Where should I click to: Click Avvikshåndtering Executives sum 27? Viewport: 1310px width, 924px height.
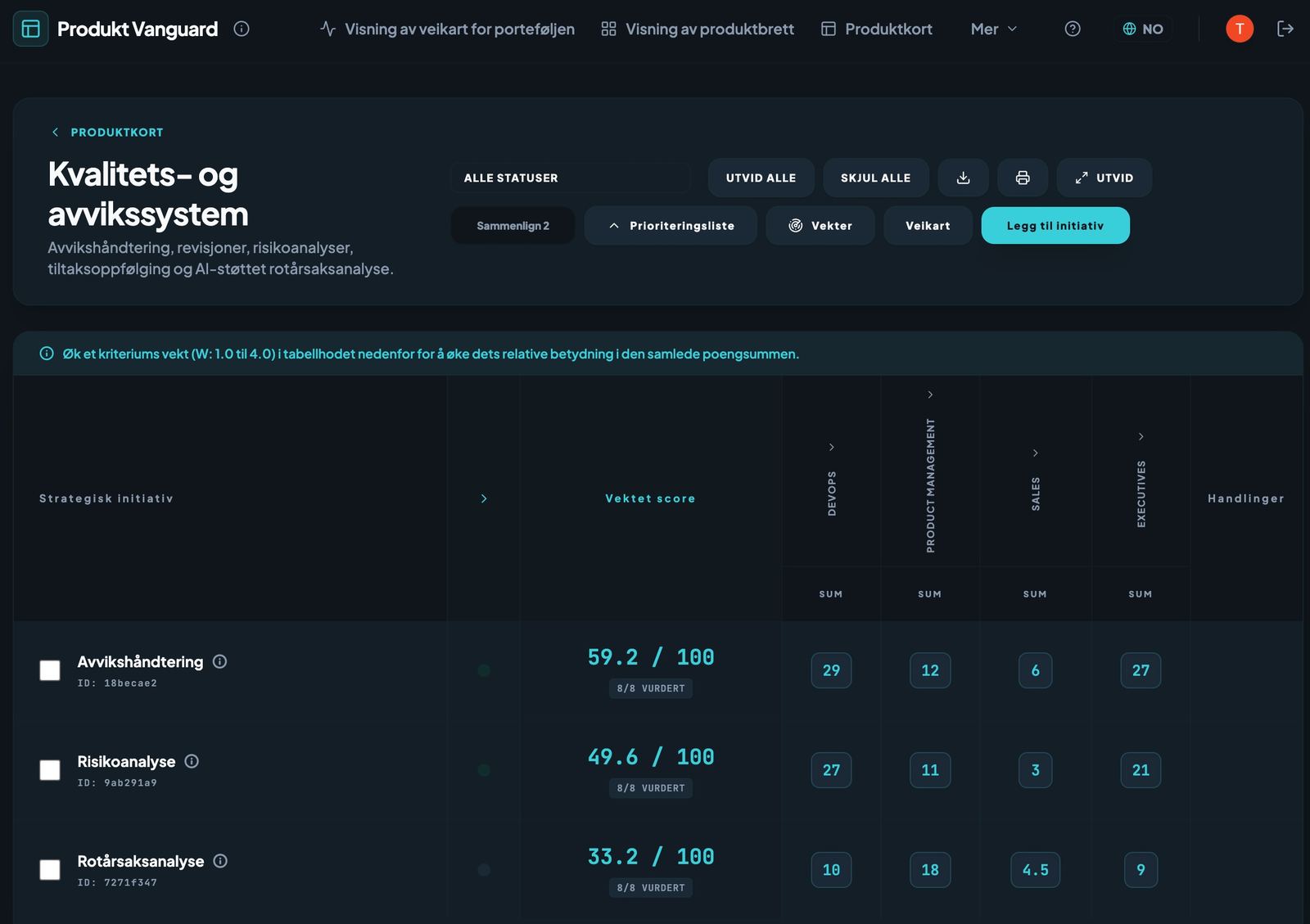(x=1141, y=670)
